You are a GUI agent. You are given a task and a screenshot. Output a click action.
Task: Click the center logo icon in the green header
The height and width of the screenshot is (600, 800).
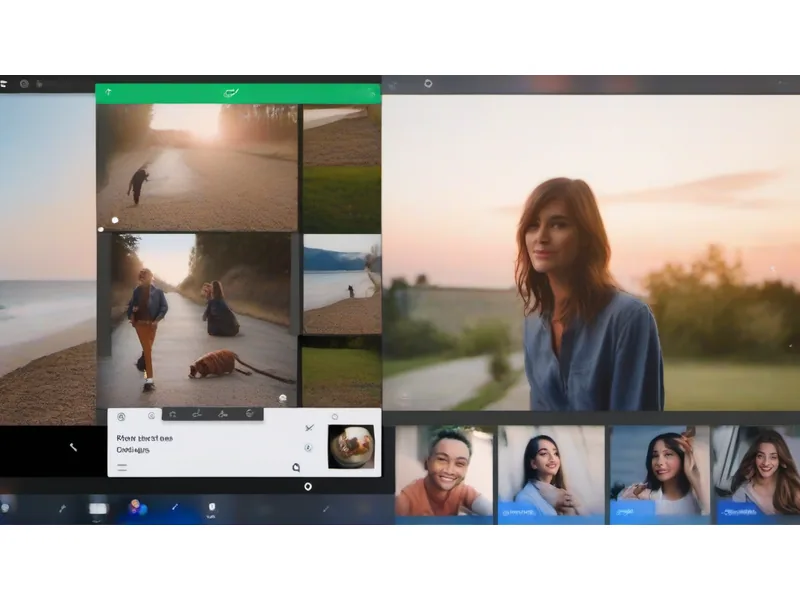[x=232, y=93]
